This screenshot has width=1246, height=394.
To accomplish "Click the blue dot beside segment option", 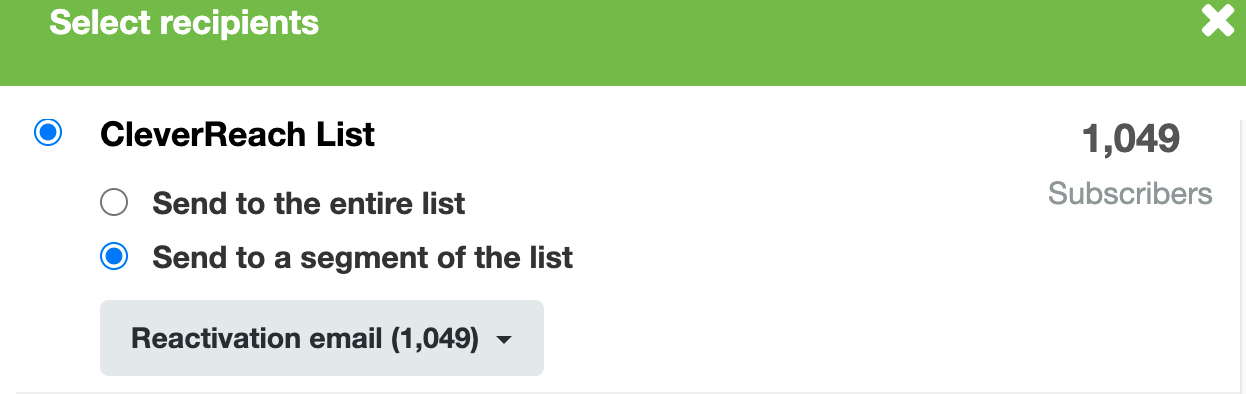I will (x=114, y=257).
